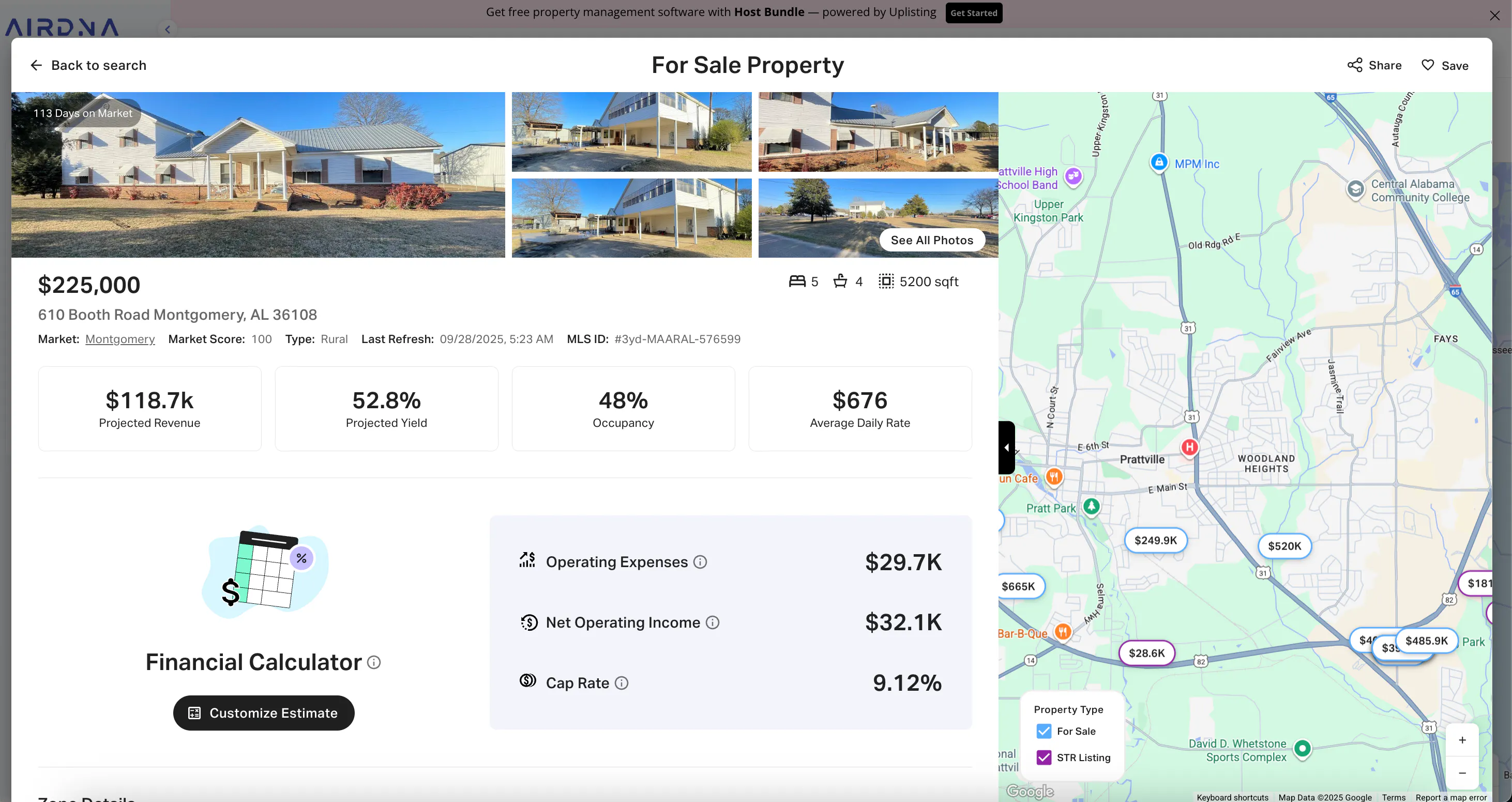Click the Projected Revenue $118.7k card
Image resolution: width=1512 pixels, height=802 pixels.
coord(149,409)
